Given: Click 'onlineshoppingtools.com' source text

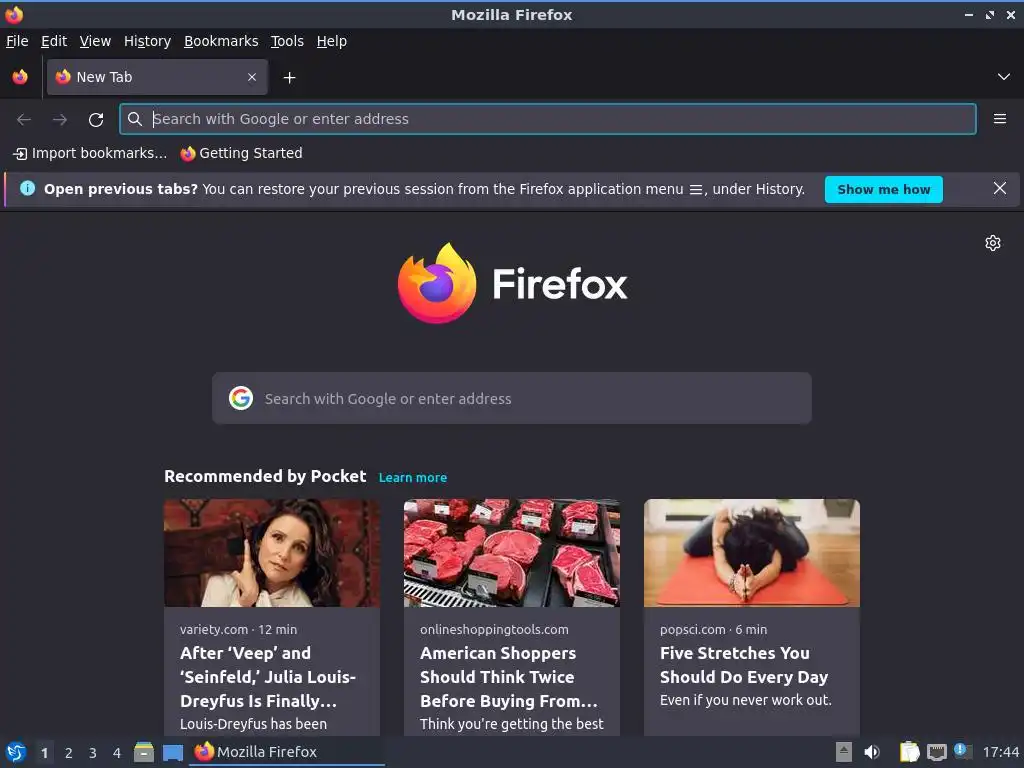Looking at the screenshot, I should [x=494, y=630].
